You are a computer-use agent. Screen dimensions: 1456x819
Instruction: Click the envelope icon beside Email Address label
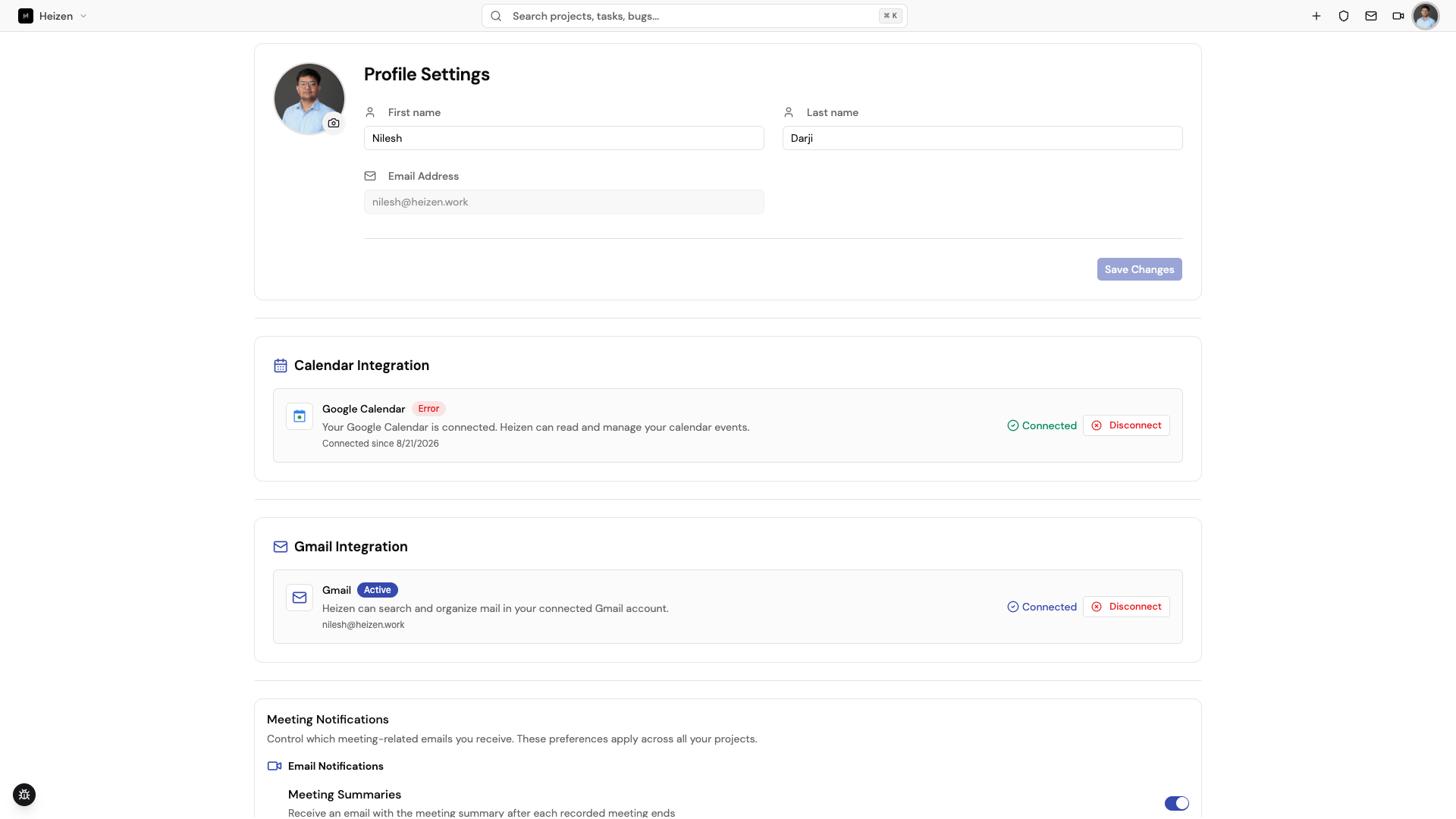pos(370,176)
